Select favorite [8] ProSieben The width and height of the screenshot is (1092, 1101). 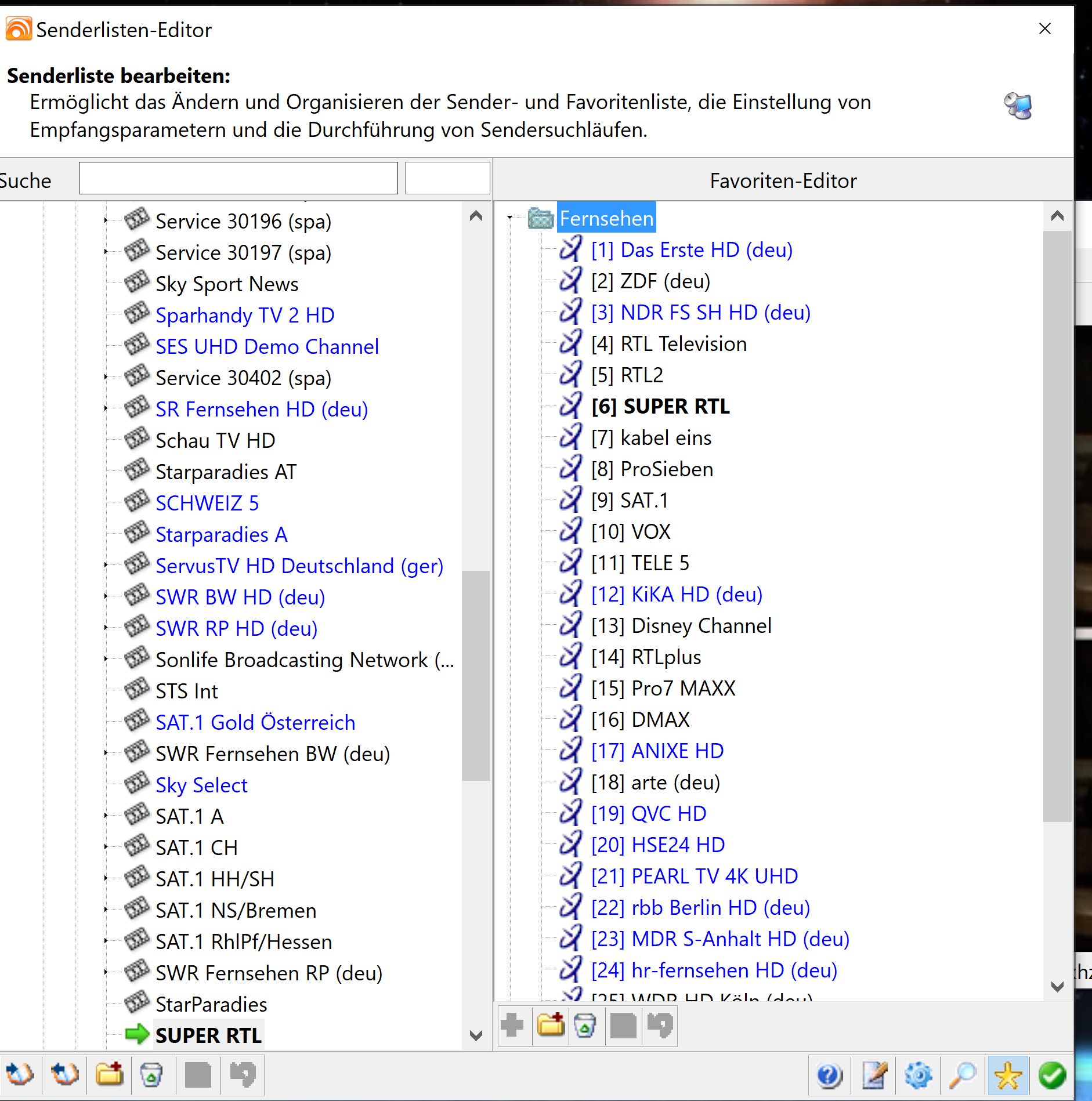652,469
